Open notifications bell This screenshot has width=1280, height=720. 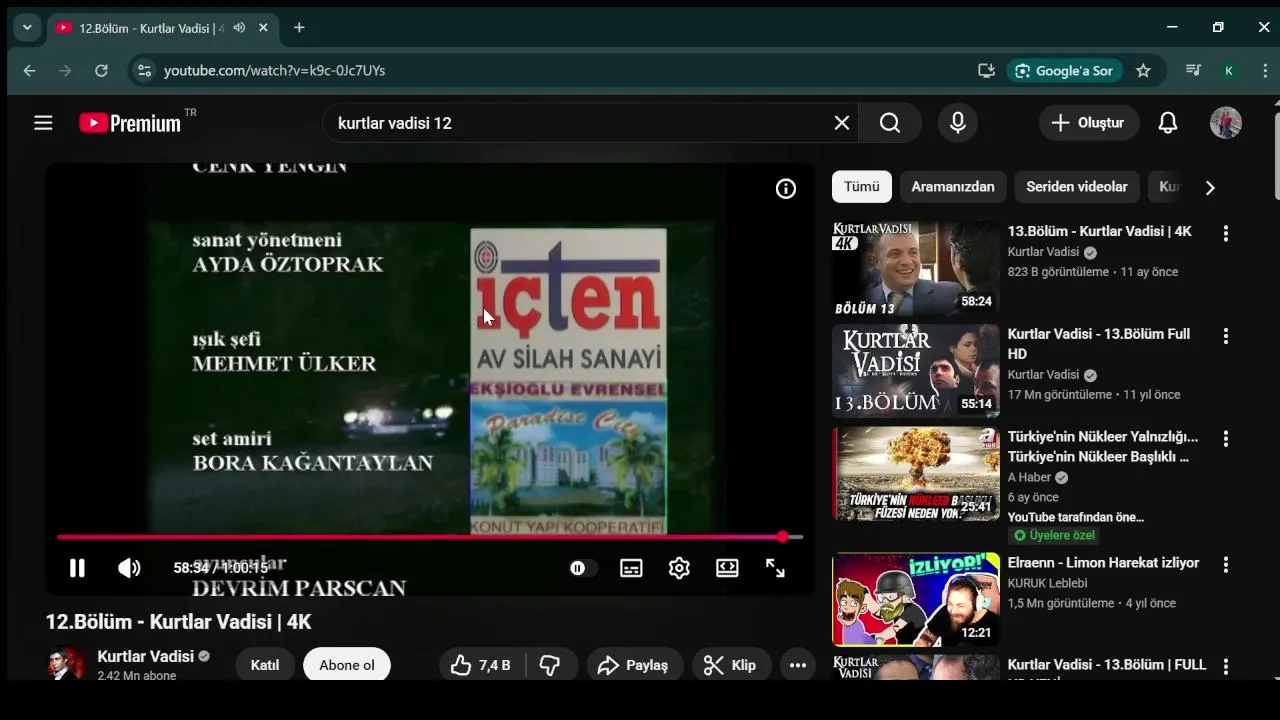pyautogui.click(x=1168, y=123)
